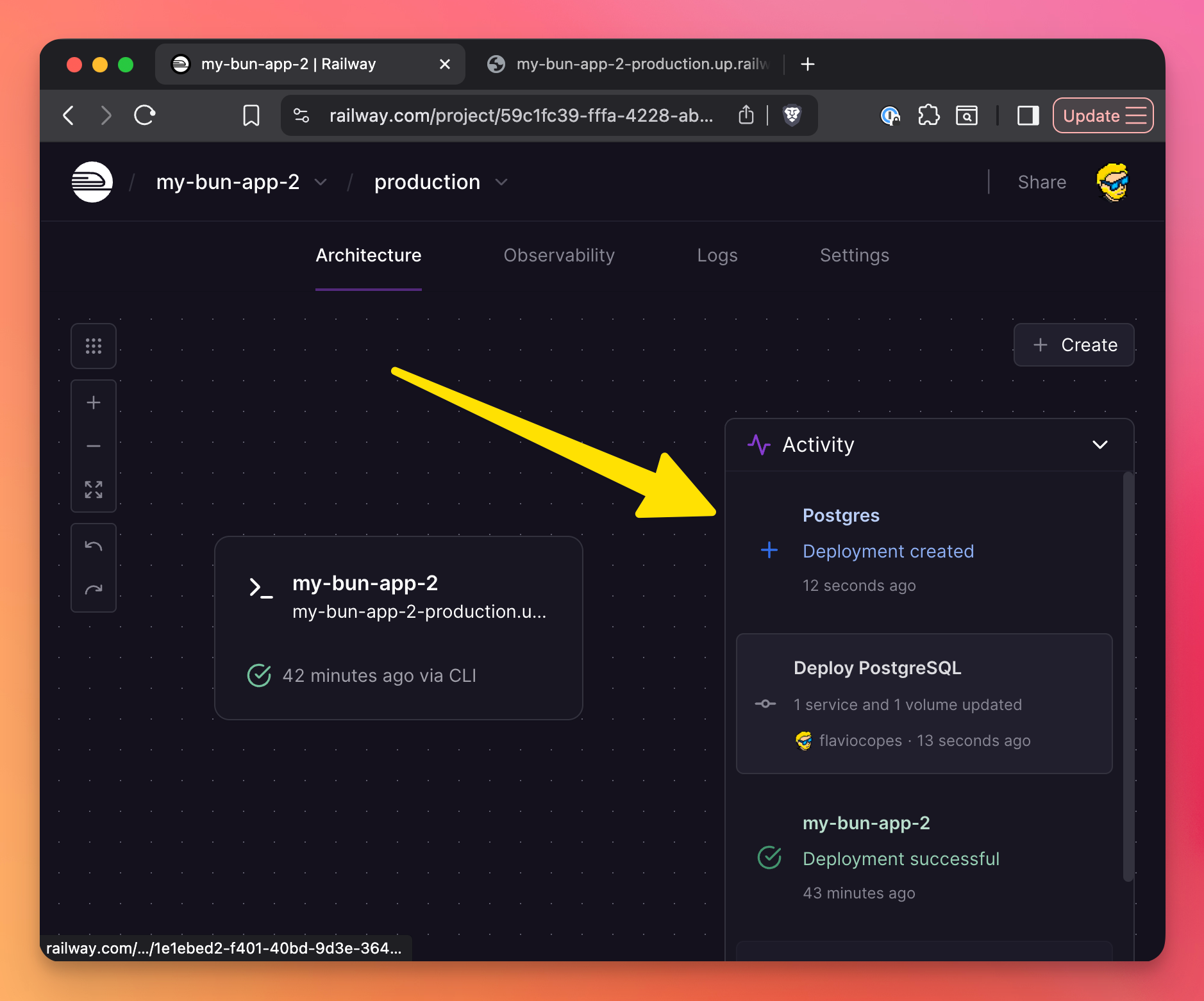This screenshot has width=1204, height=1001.
Task: Toggle the browser sidebar panel
Action: 1028,115
